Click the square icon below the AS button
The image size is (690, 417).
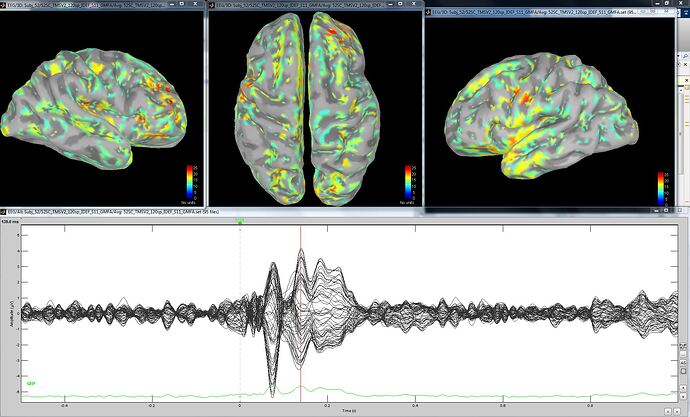(x=683, y=371)
